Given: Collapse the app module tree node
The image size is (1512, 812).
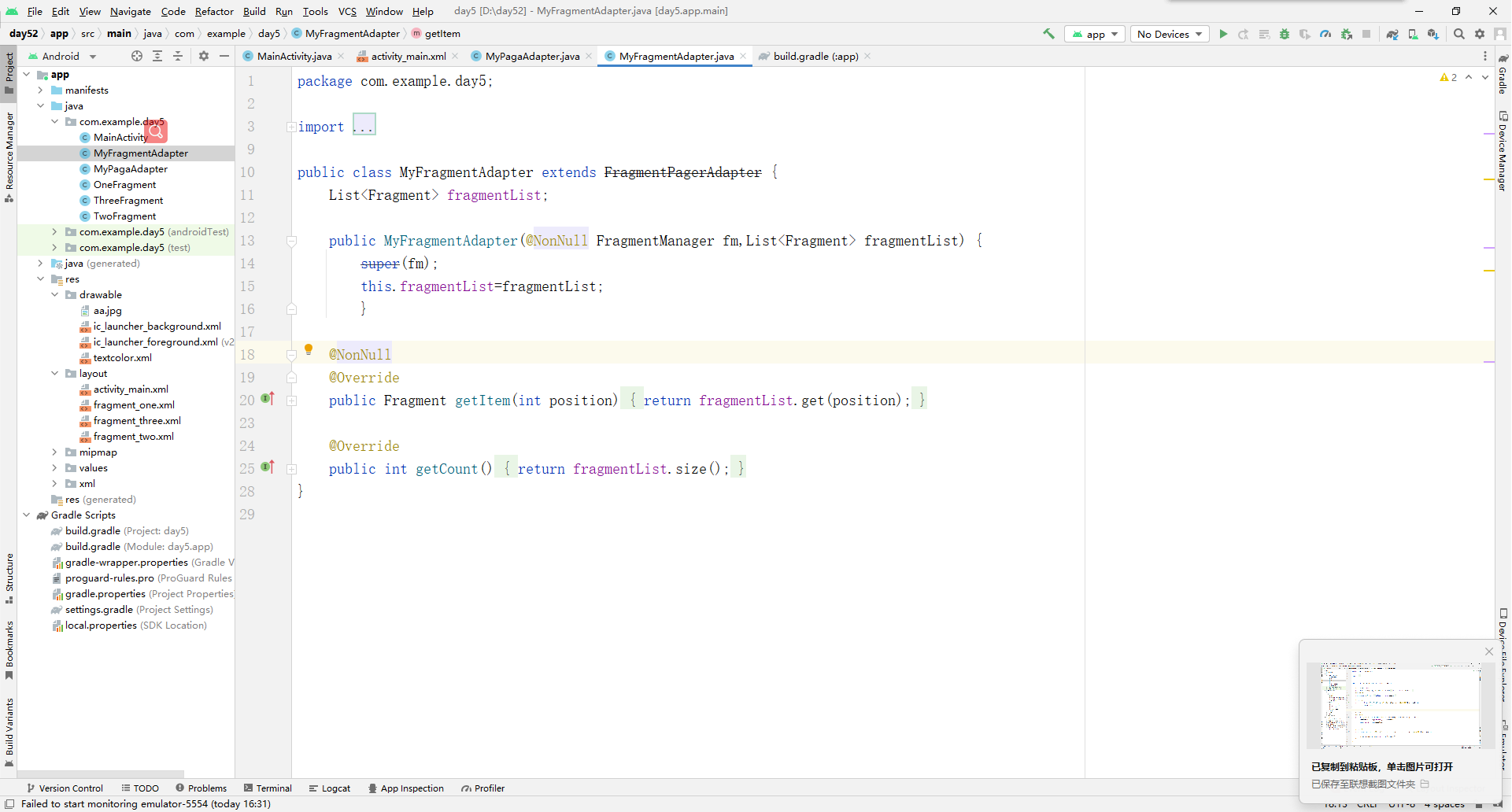Looking at the screenshot, I should [x=26, y=75].
